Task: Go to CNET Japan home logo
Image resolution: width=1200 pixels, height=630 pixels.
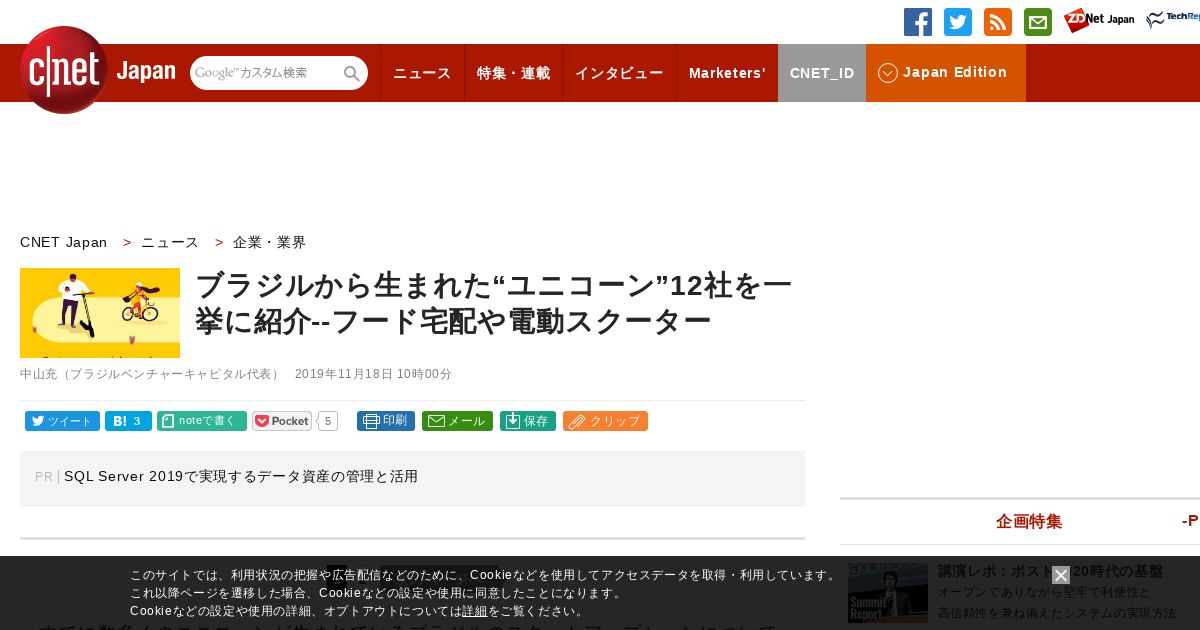Action: (x=97, y=70)
